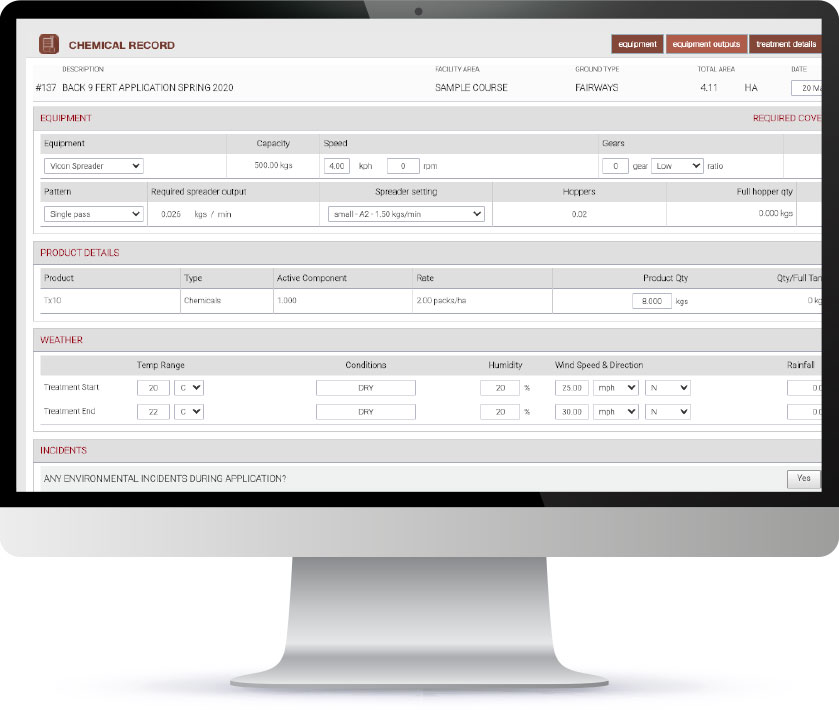Expand the Single pass pattern dropdown

pos(94,214)
